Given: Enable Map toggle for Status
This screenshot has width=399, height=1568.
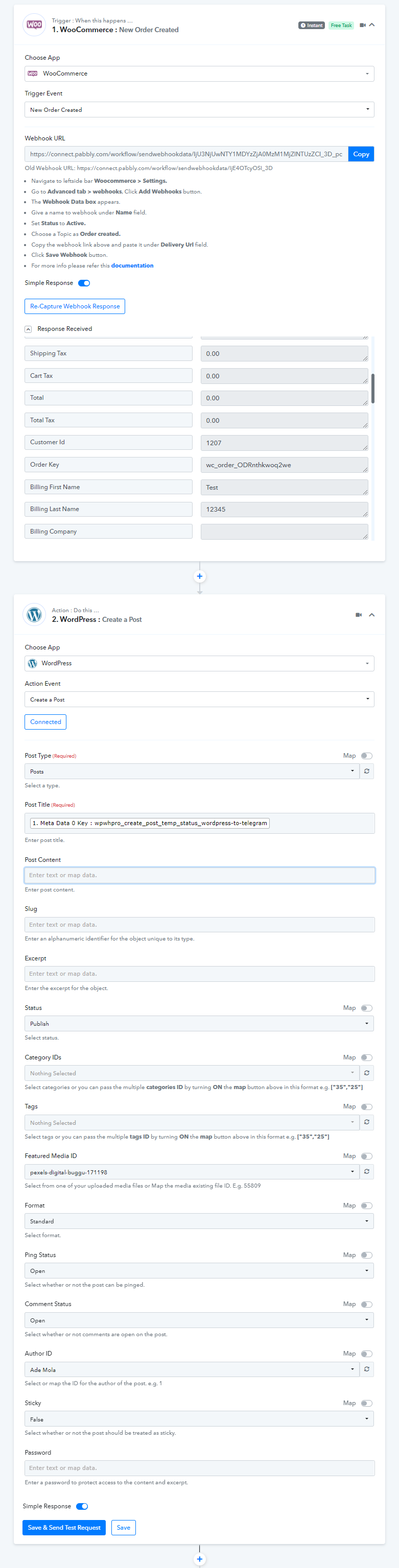Looking at the screenshot, I should coord(367,1008).
